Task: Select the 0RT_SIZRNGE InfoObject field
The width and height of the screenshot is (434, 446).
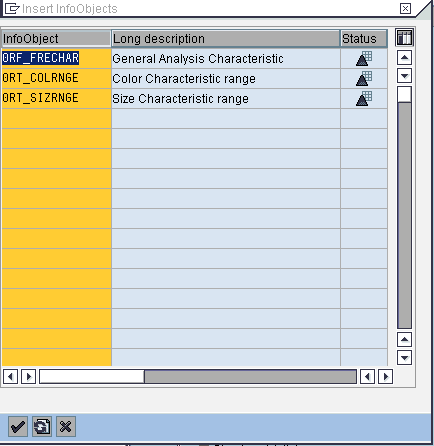Action: [x=56, y=98]
